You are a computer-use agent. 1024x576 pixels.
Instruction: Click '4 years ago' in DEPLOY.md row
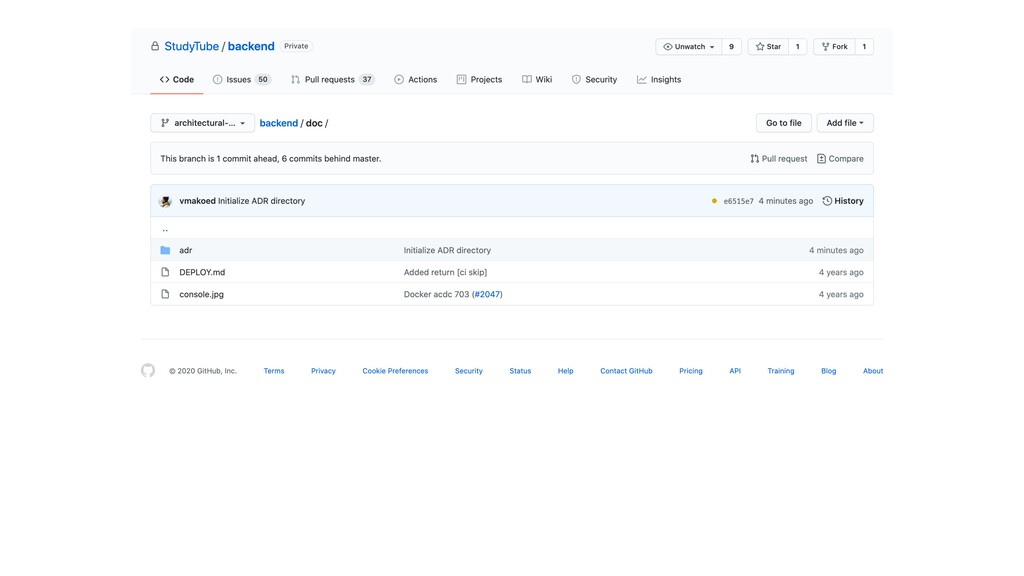click(841, 272)
